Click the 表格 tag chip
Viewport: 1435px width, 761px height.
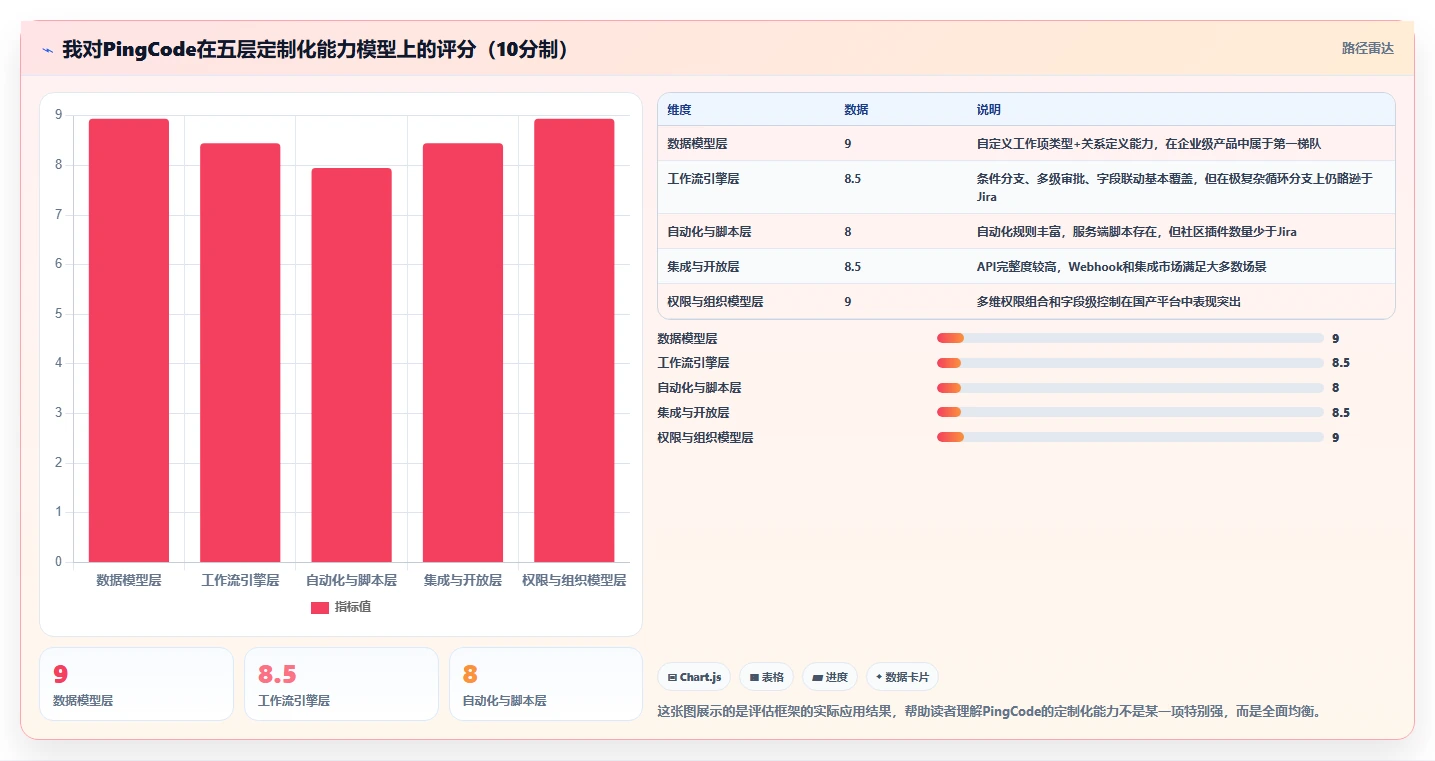point(766,677)
